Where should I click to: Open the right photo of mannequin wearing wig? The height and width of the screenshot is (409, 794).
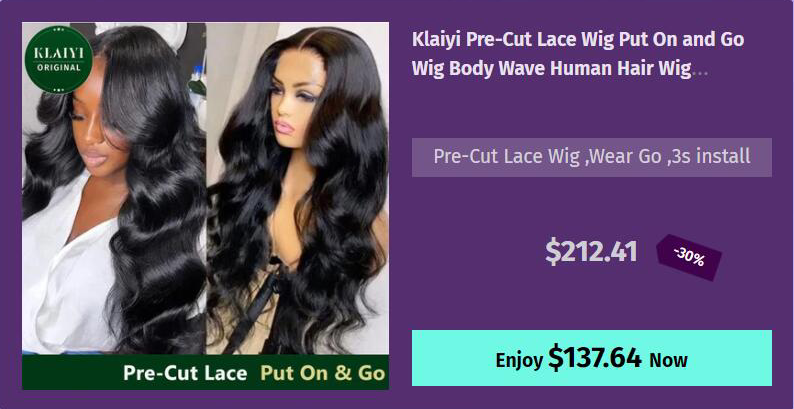point(298,188)
